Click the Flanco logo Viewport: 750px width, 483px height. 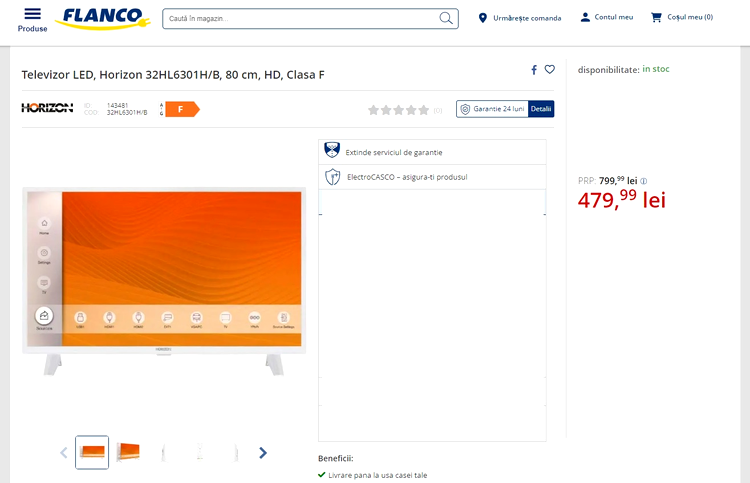tap(103, 18)
